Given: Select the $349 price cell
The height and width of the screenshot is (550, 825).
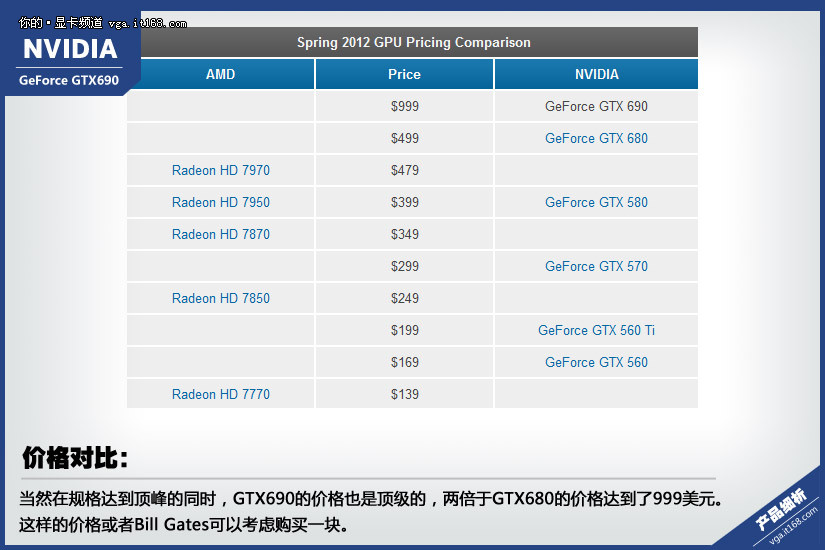Looking at the screenshot, I should coord(404,234).
